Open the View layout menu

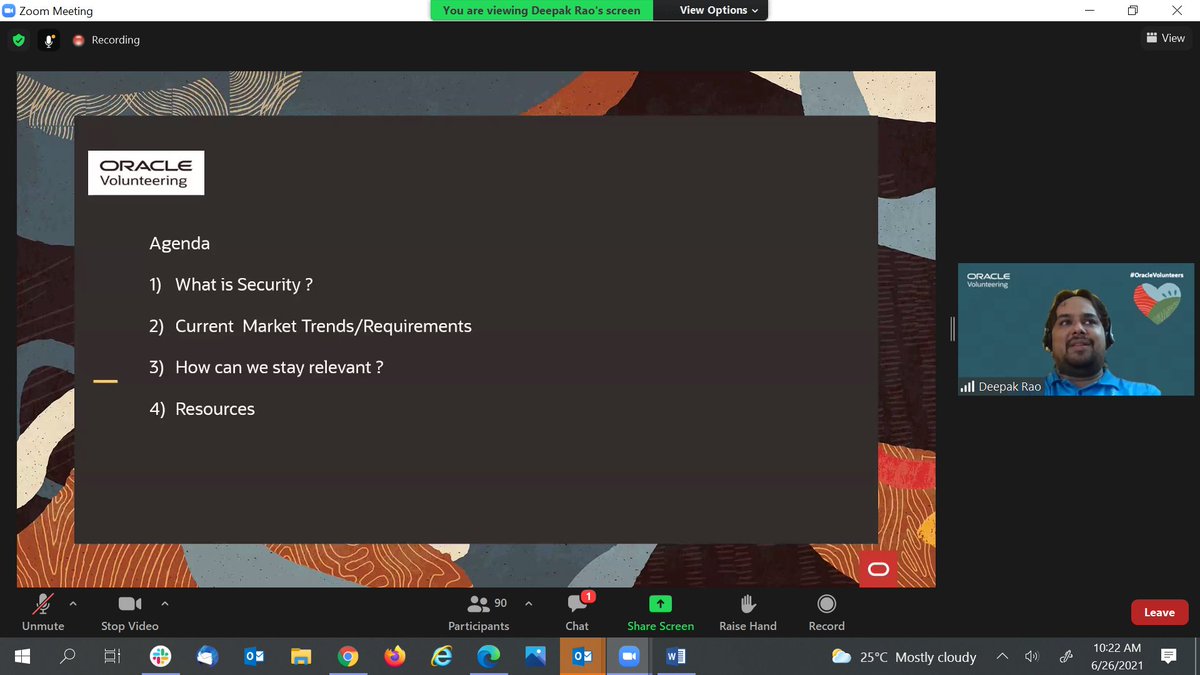(x=1166, y=38)
